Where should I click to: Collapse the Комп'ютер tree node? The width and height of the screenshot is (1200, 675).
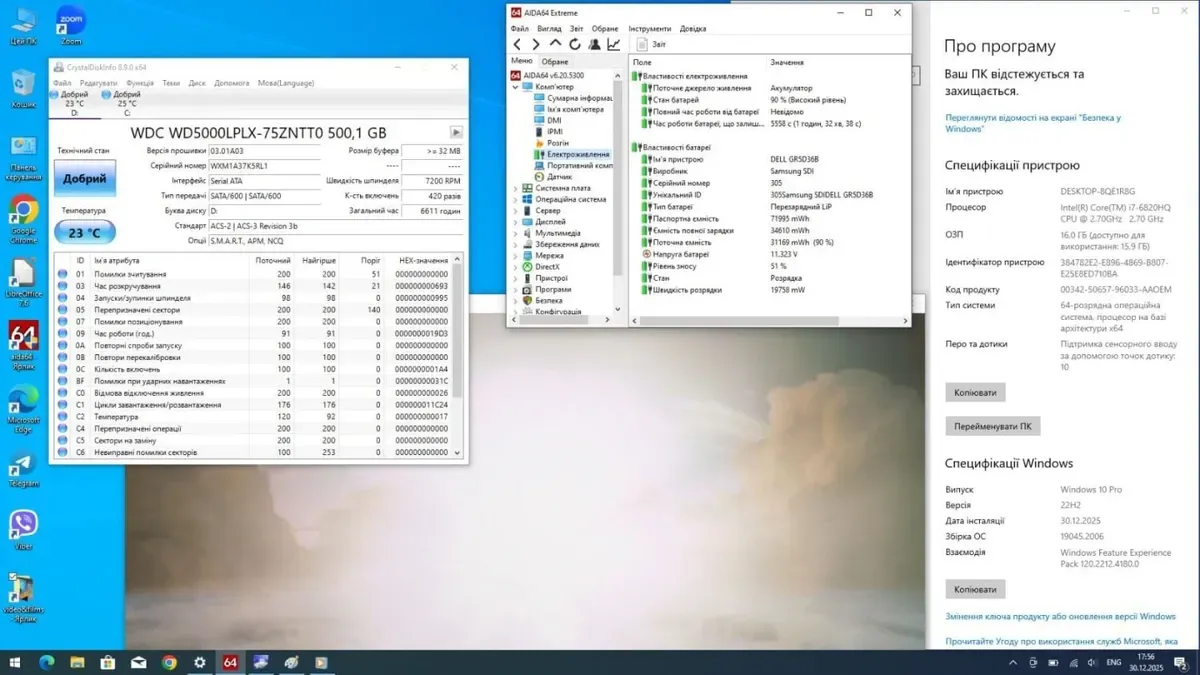coord(516,87)
